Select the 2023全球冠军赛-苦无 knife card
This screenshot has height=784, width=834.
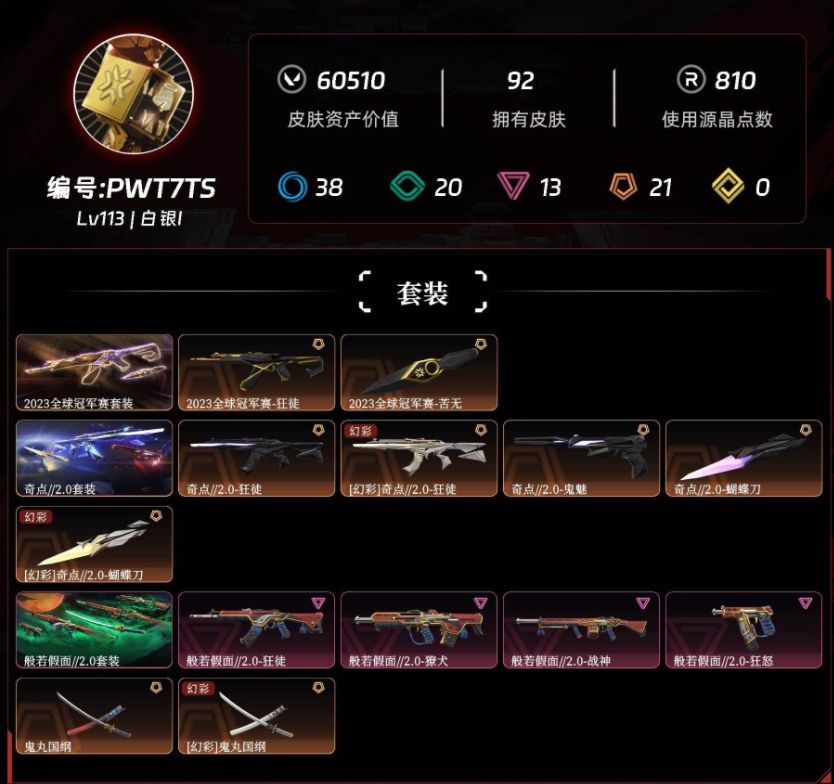point(419,372)
